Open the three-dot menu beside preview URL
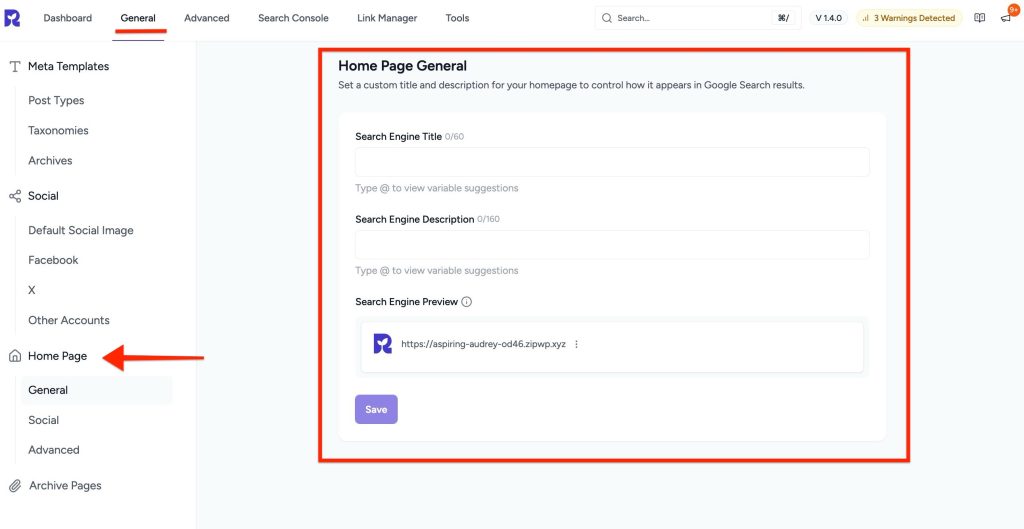1024x529 pixels. click(x=577, y=344)
